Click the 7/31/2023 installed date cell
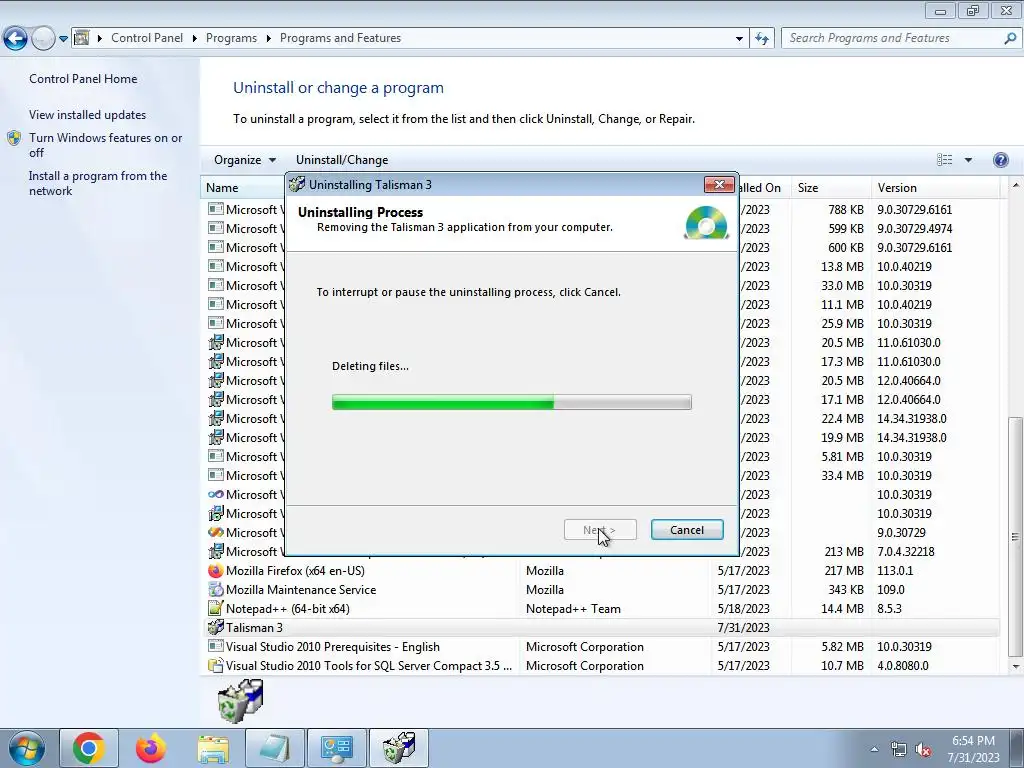This screenshot has width=1024, height=768. [743, 628]
